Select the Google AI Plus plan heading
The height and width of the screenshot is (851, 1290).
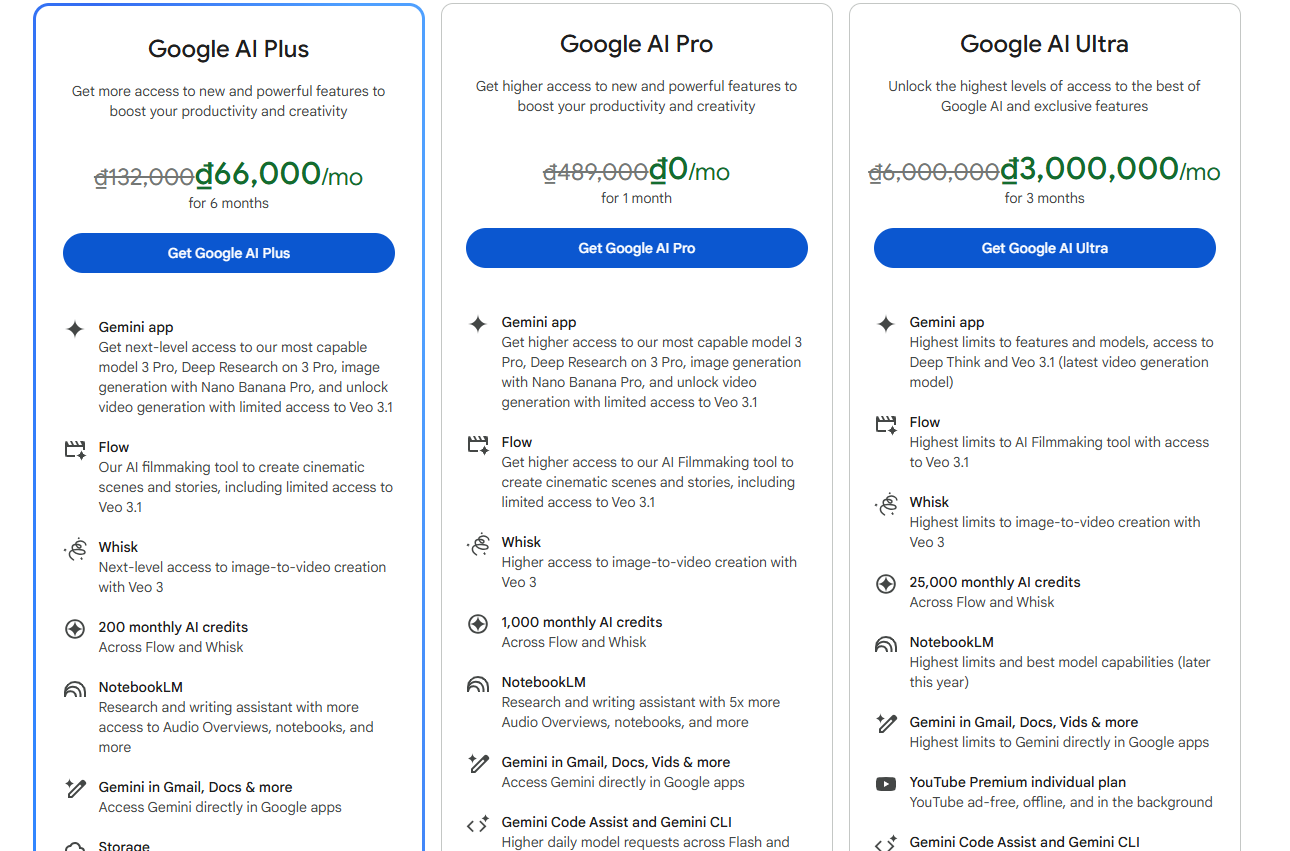pyautogui.click(x=228, y=49)
